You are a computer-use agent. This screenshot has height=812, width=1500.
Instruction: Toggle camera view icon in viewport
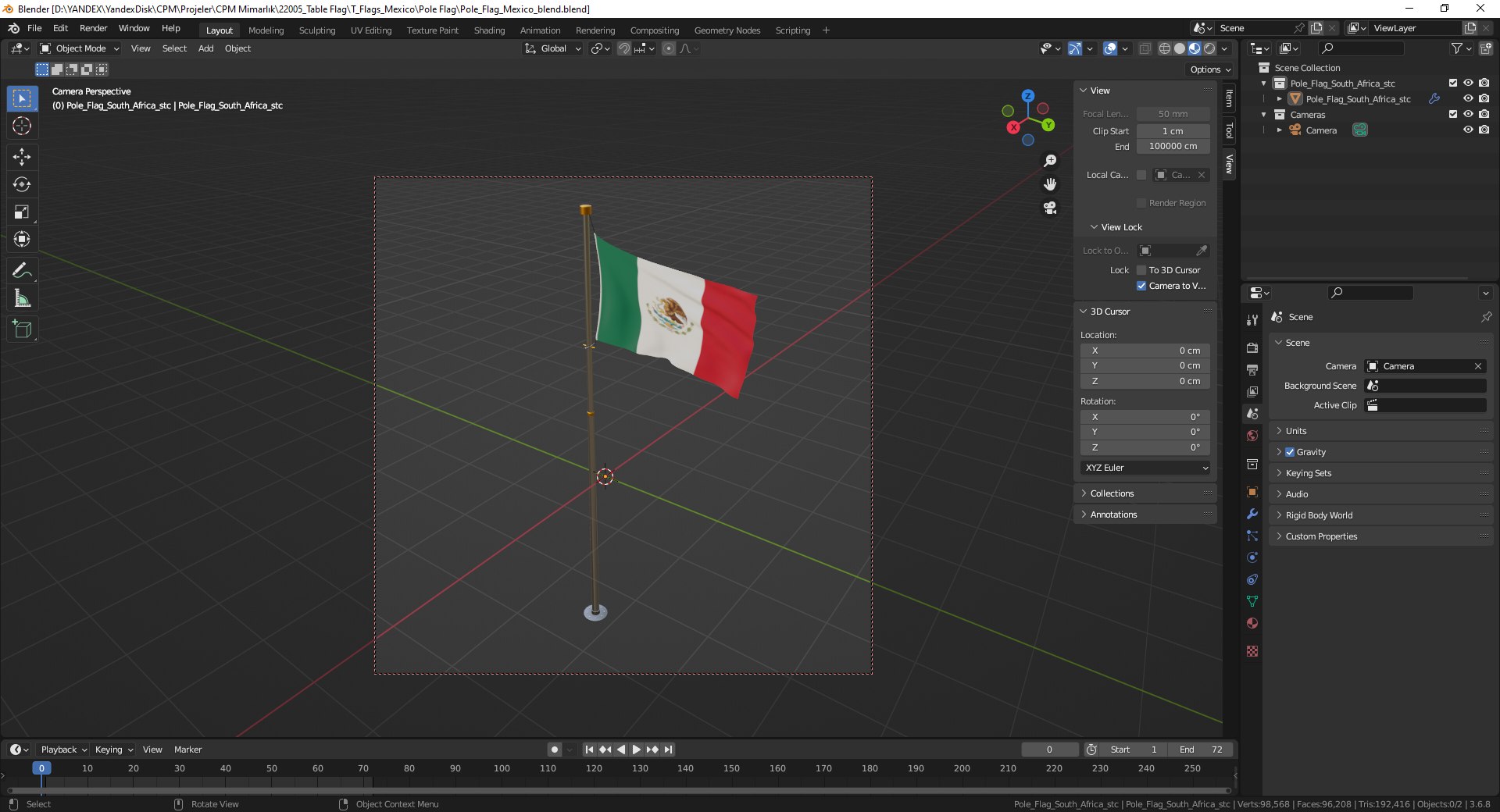pos(1050,208)
